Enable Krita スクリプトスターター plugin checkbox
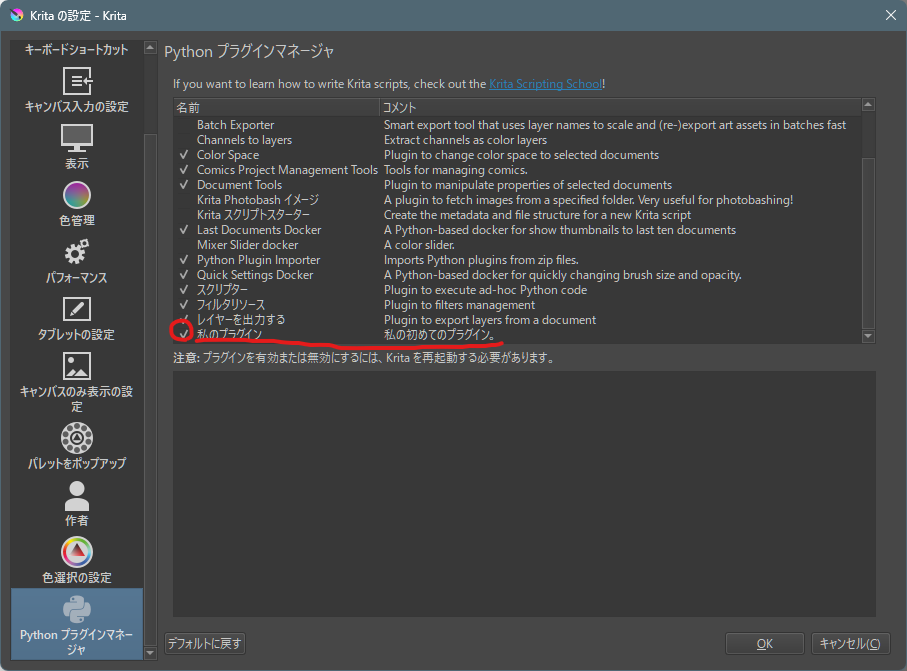Screen dimensions: 907x671 [184, 215]
